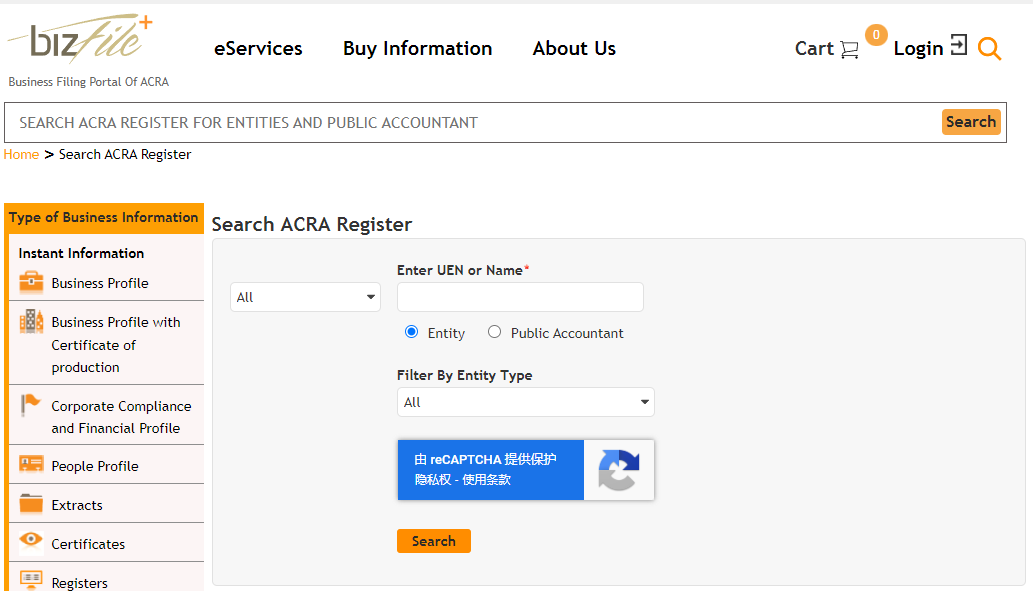Open the eServices menu
Viewport: 1033px width, 591px height.
tap(258, 48)
